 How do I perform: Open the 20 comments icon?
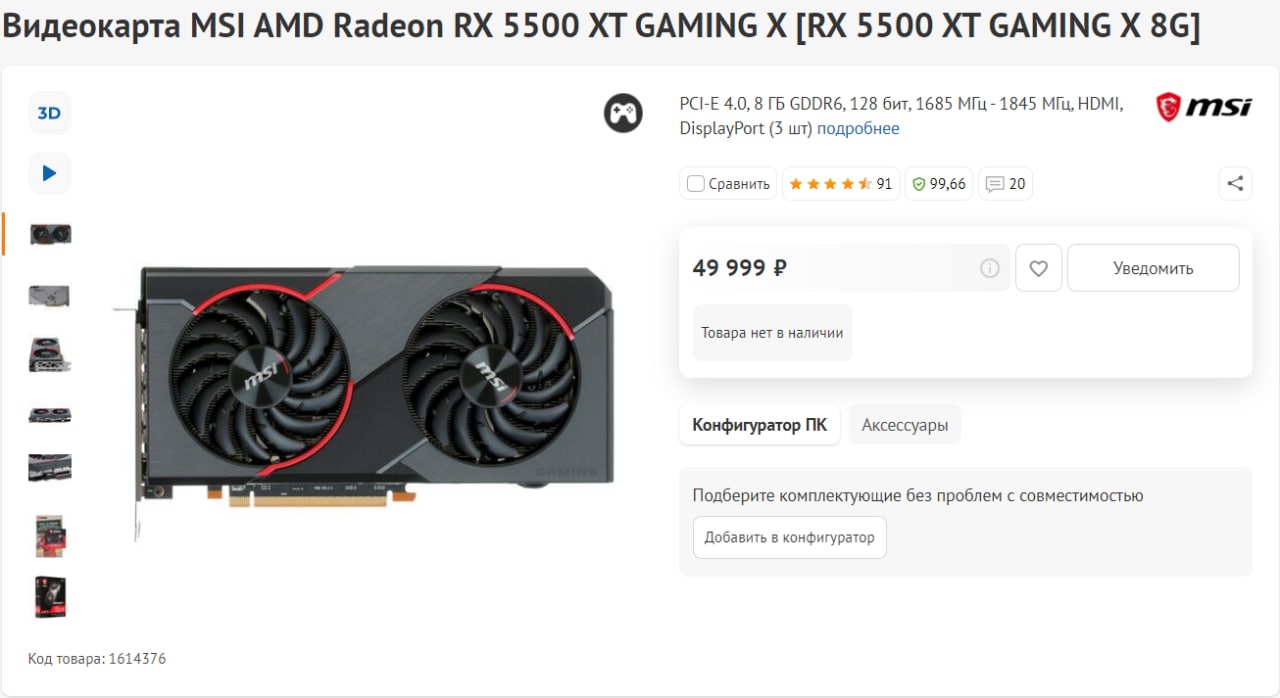click(x=1005, y=184)
